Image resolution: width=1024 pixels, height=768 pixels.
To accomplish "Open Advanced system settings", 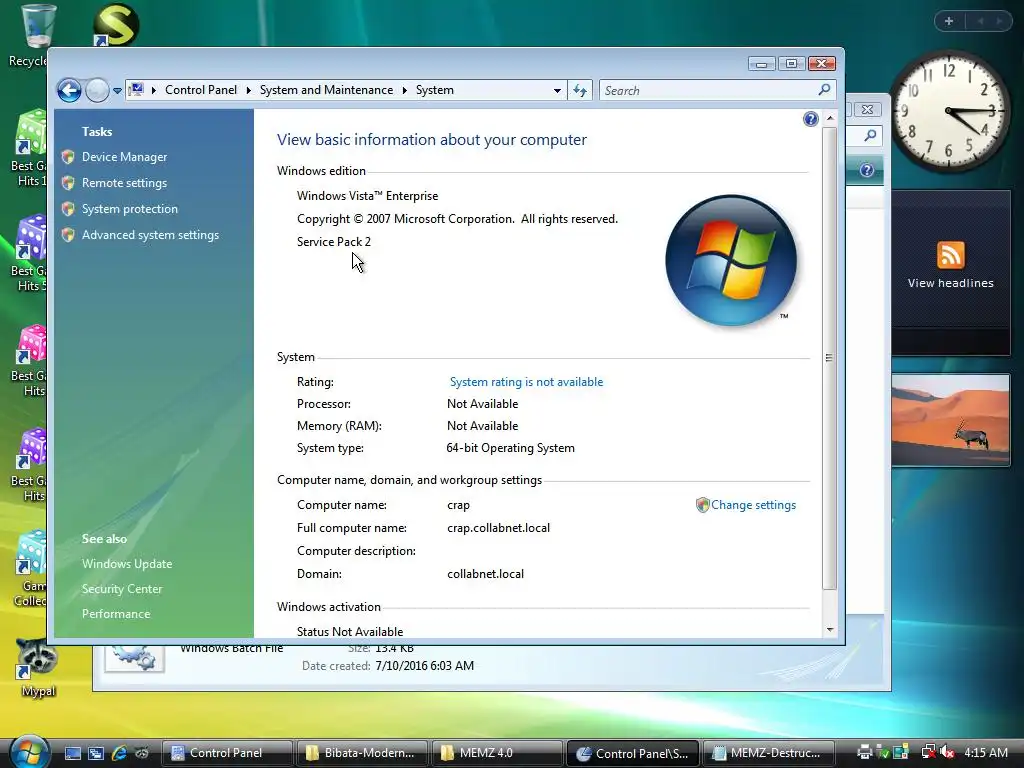I will pos(150,235).
